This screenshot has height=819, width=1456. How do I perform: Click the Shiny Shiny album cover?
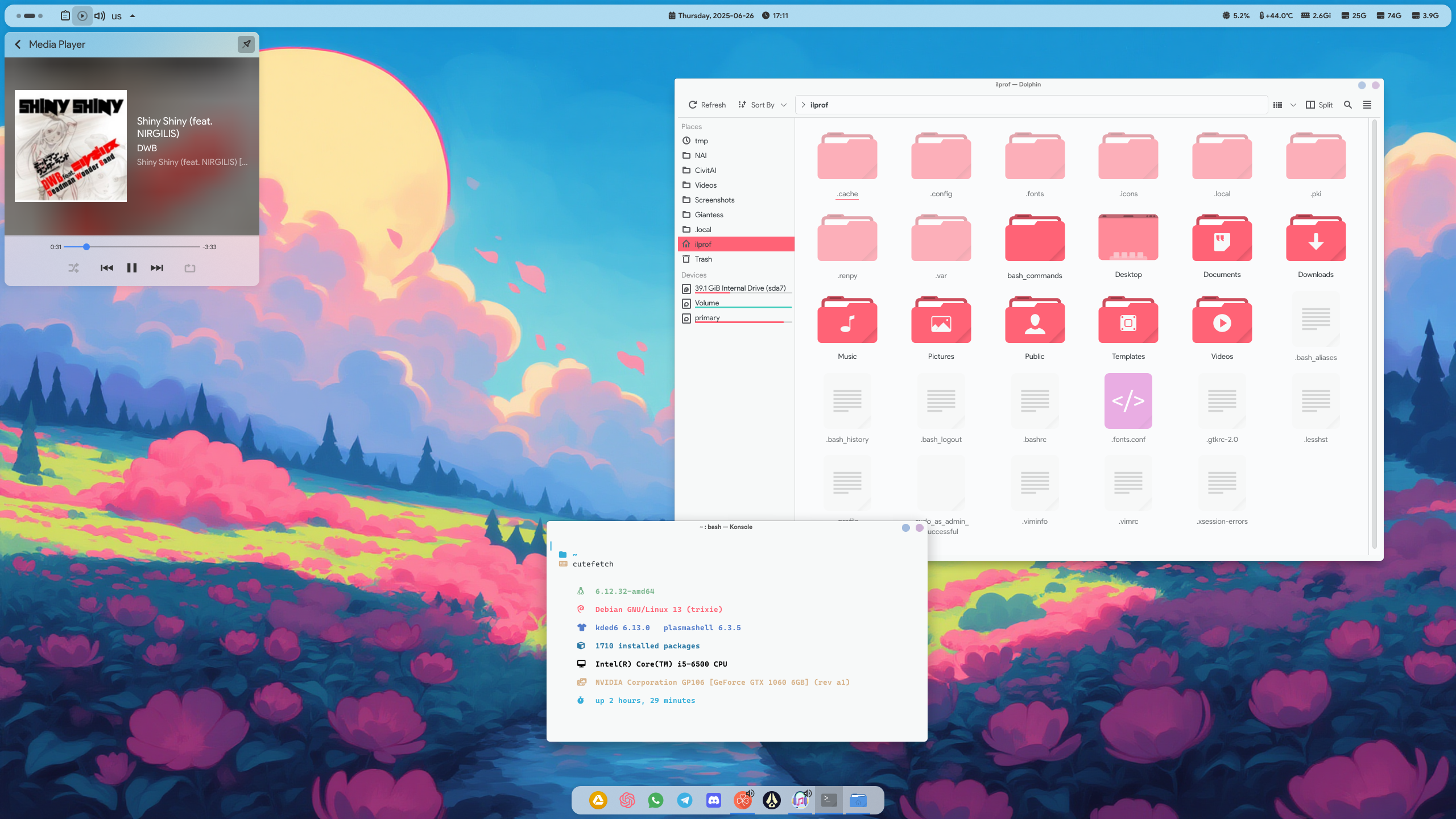[x=71, y=146]
